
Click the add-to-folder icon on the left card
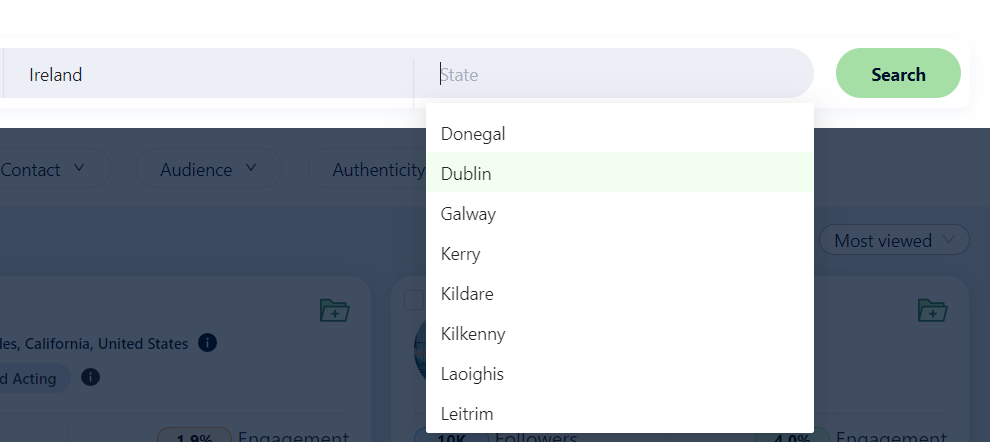pos(334,310)
